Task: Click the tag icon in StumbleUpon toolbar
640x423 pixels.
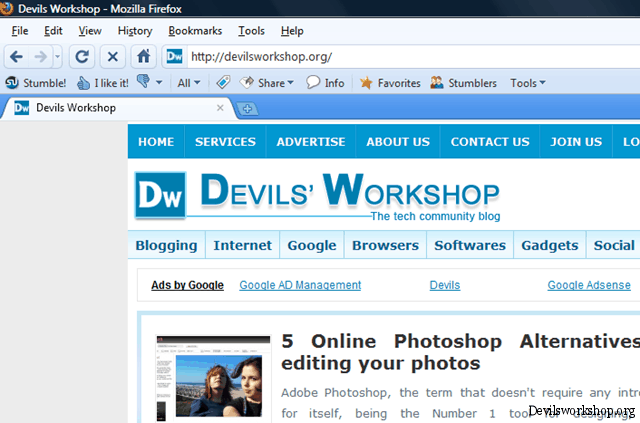Action: 223,82
